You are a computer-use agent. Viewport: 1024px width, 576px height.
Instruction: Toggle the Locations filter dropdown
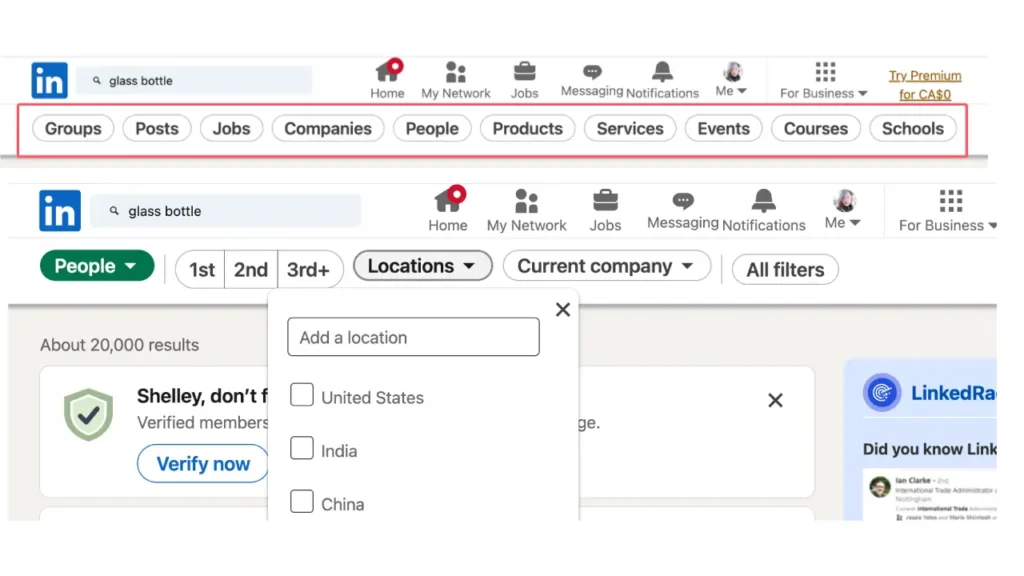pyautogui.click(x=423, y=266)
